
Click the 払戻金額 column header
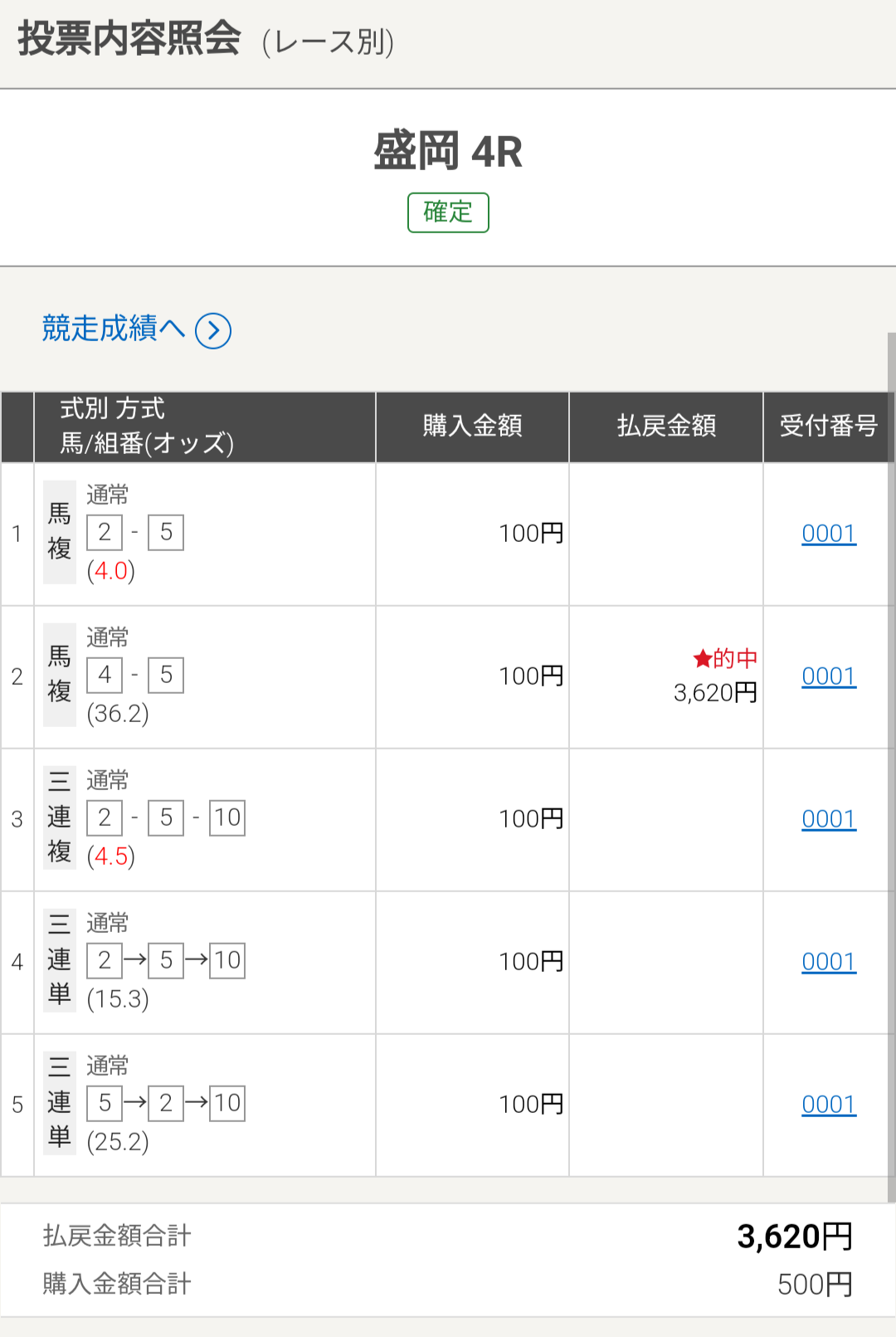click(666, 427)
